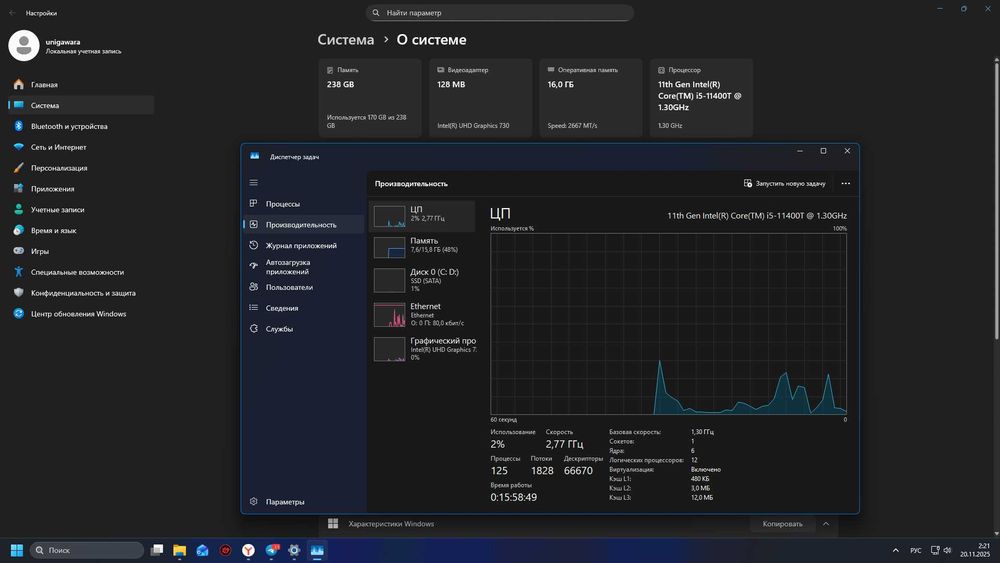The image size is (1000, 563).
Task: Open Bluetooth и устройства in Settings
Action: [81, 126]
